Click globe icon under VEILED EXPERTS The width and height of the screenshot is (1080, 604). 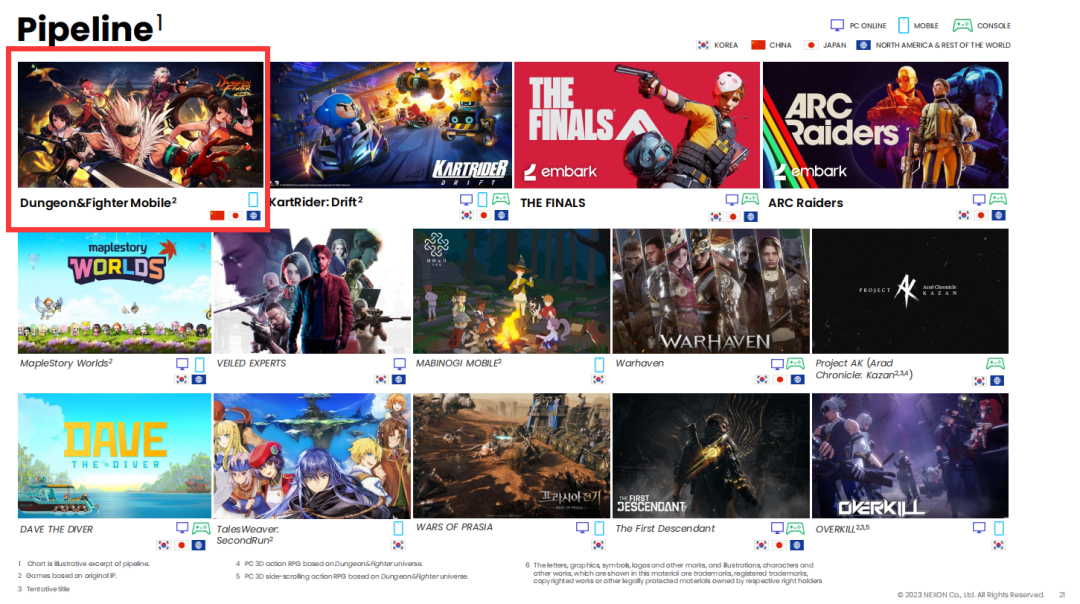point(399,379)
